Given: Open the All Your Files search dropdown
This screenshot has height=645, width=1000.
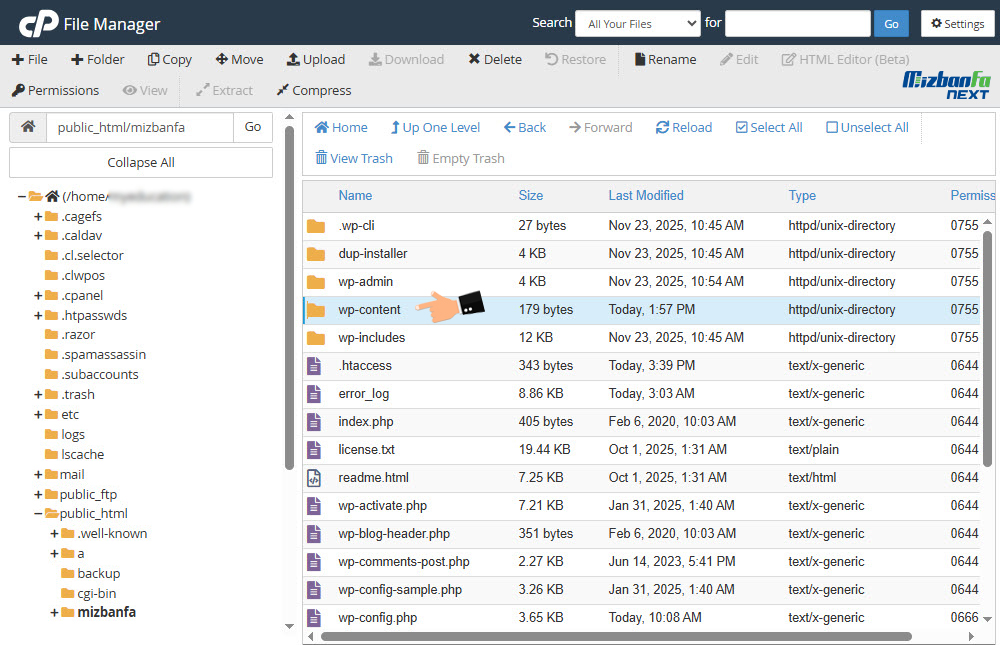Looking at the screenshot, I should coord(642,24).
